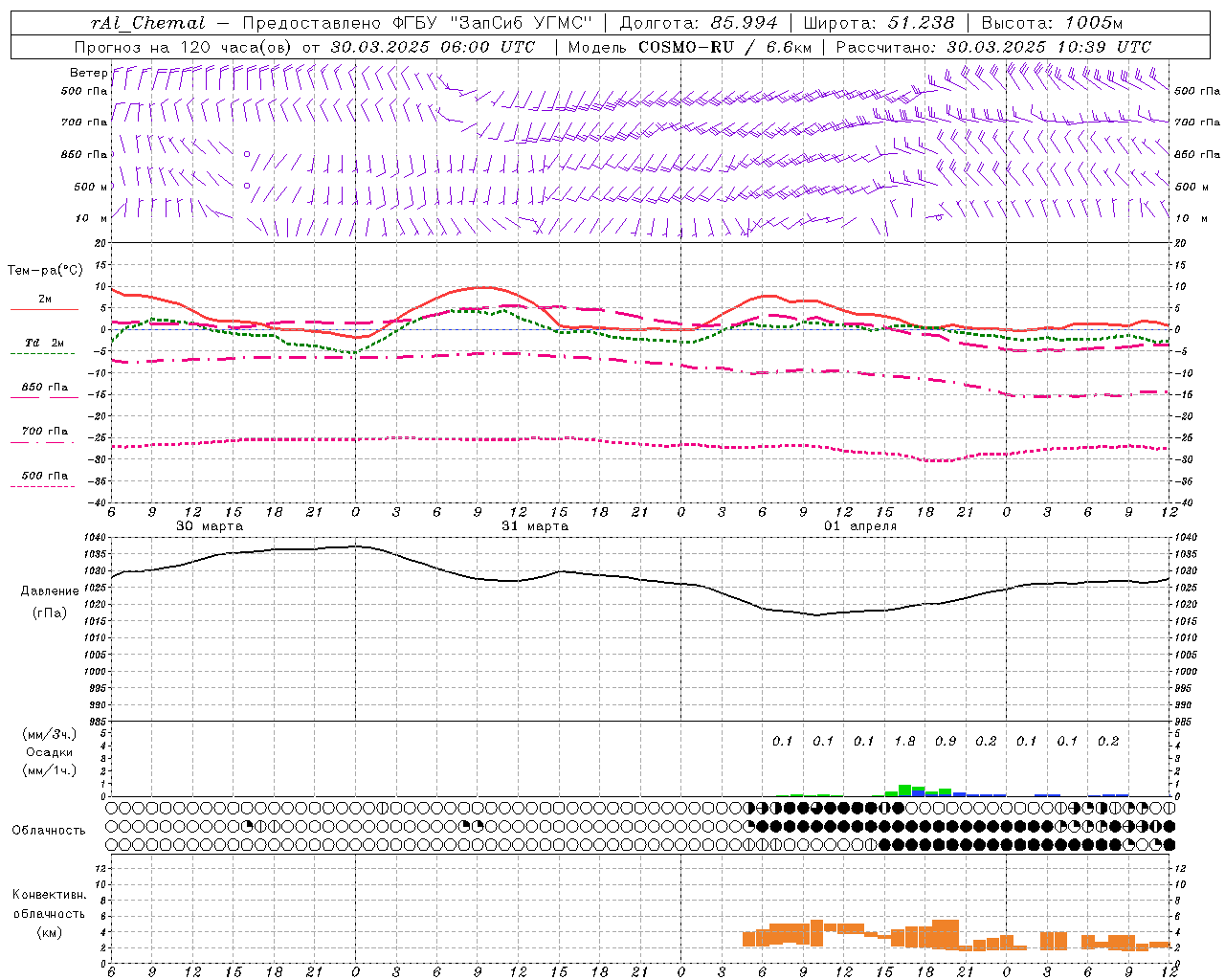Click the (мм/1ч.) unit label
This screenshot has width=1225, height=980.
click(x=50, y=770)
